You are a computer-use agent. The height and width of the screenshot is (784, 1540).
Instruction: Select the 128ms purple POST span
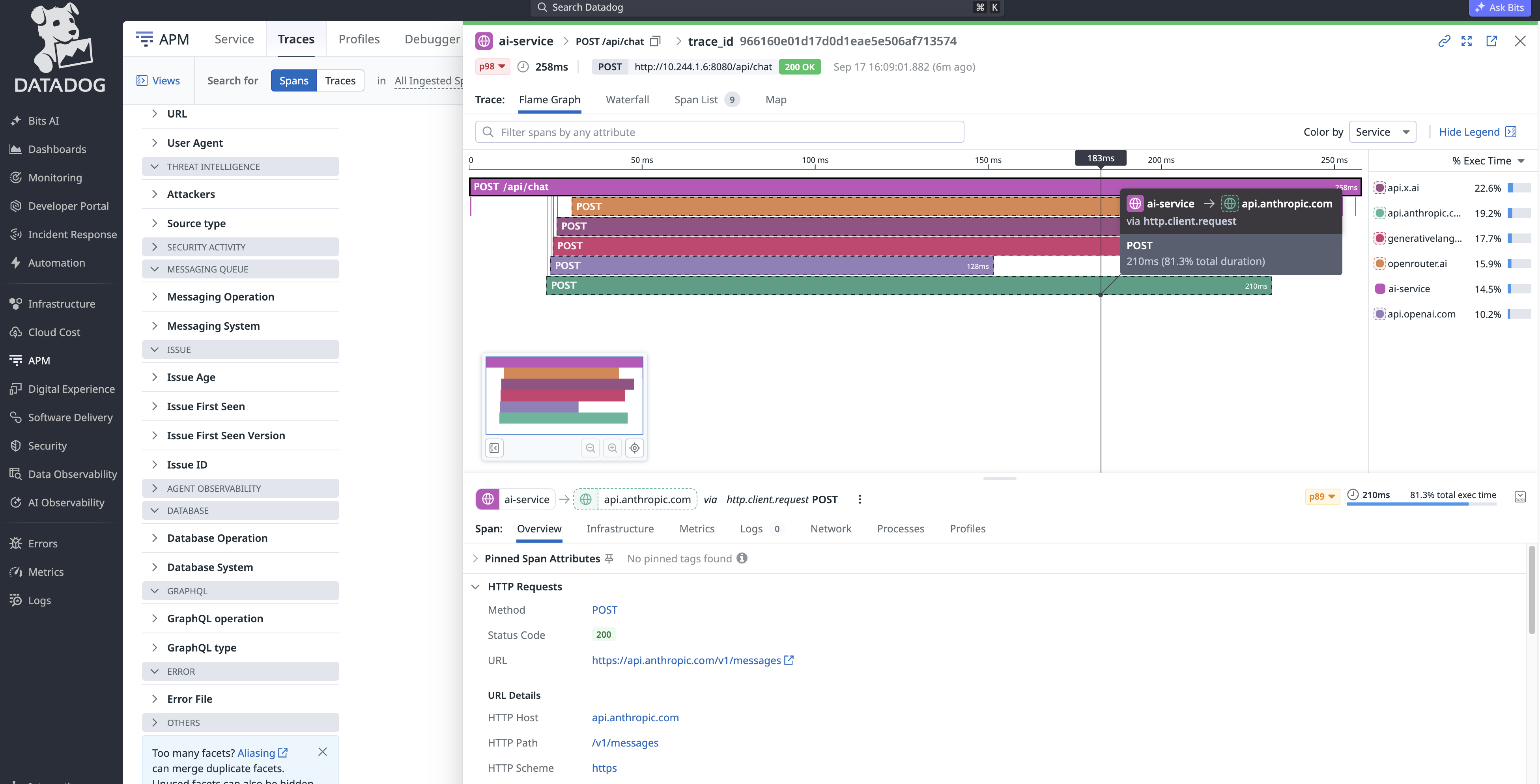(x=771, y=266)
